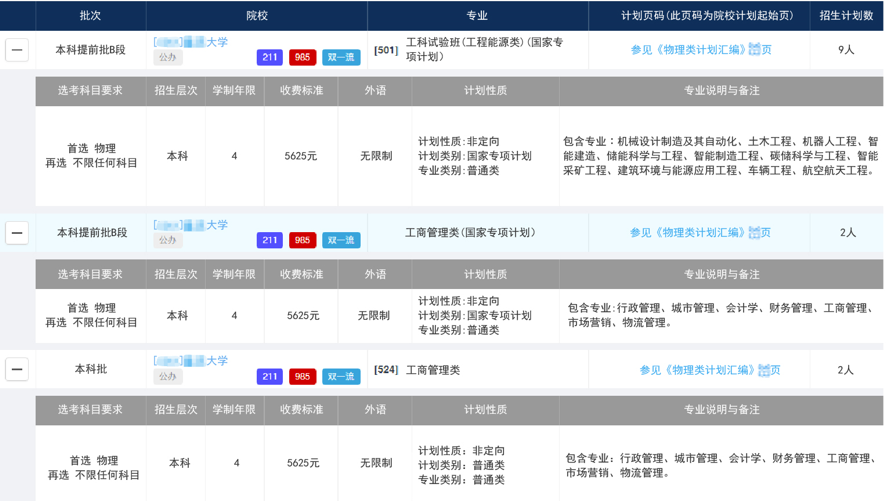Viewport: 893px width, 501px height.
Task: Click the 2人 count in the 国家专项计划 工商管理类 row
Action: pyautogui.click(x=847, y=232)
